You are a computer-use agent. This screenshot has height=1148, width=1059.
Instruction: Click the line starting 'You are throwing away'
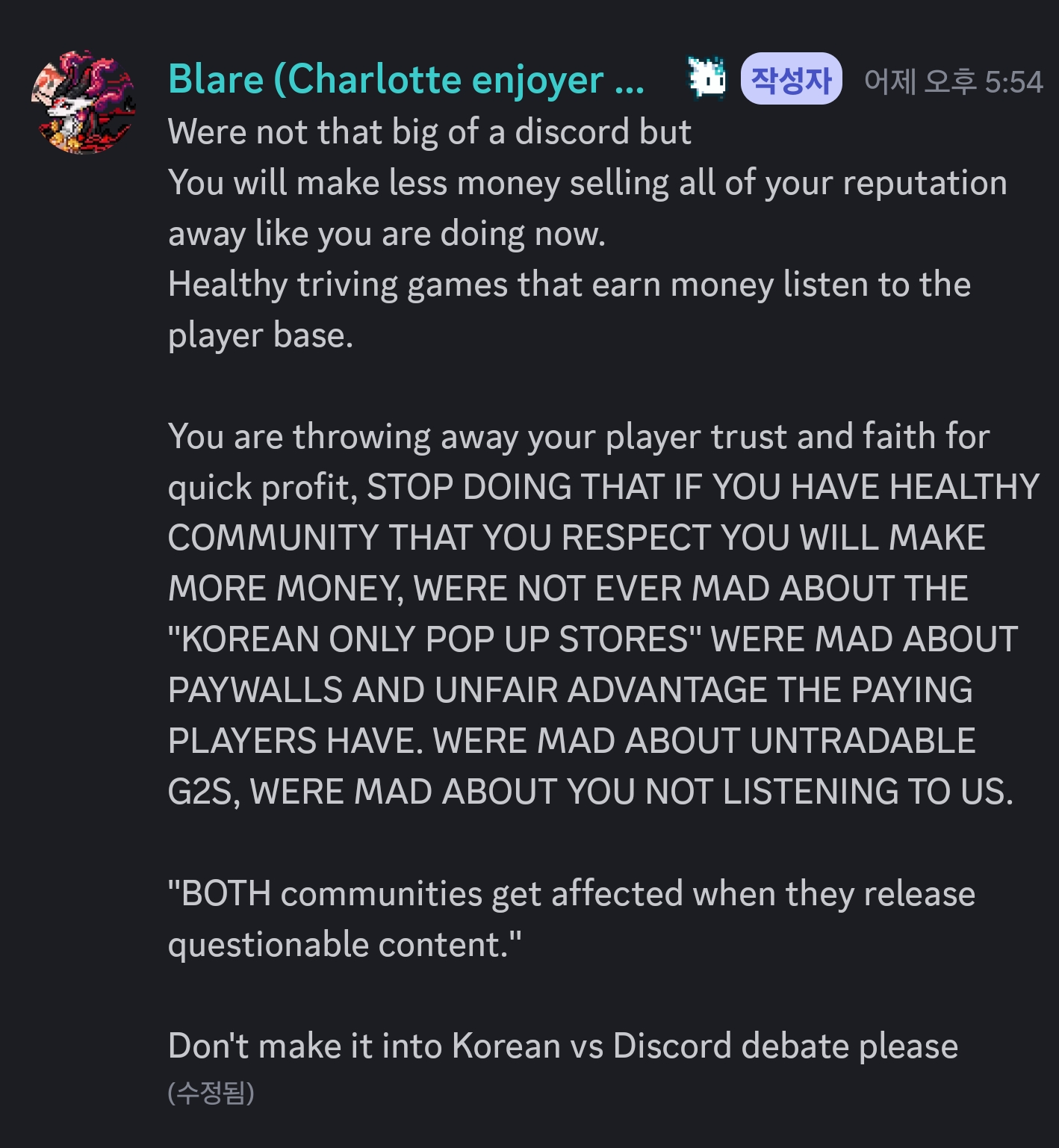pyautogui.click(x=579, y=437)
